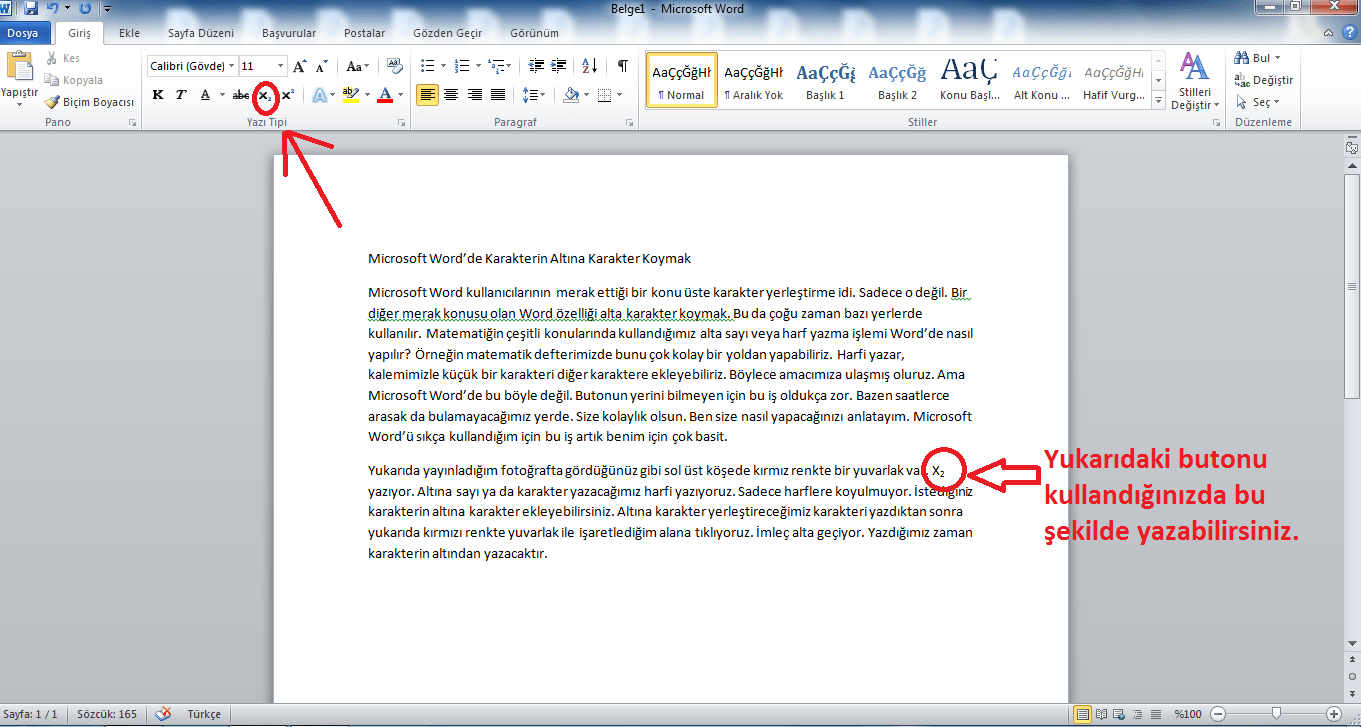The width and height of the screenshot is (1361, 727).
Task: Toggle strikethrough formatting
Action: point(241,95)
